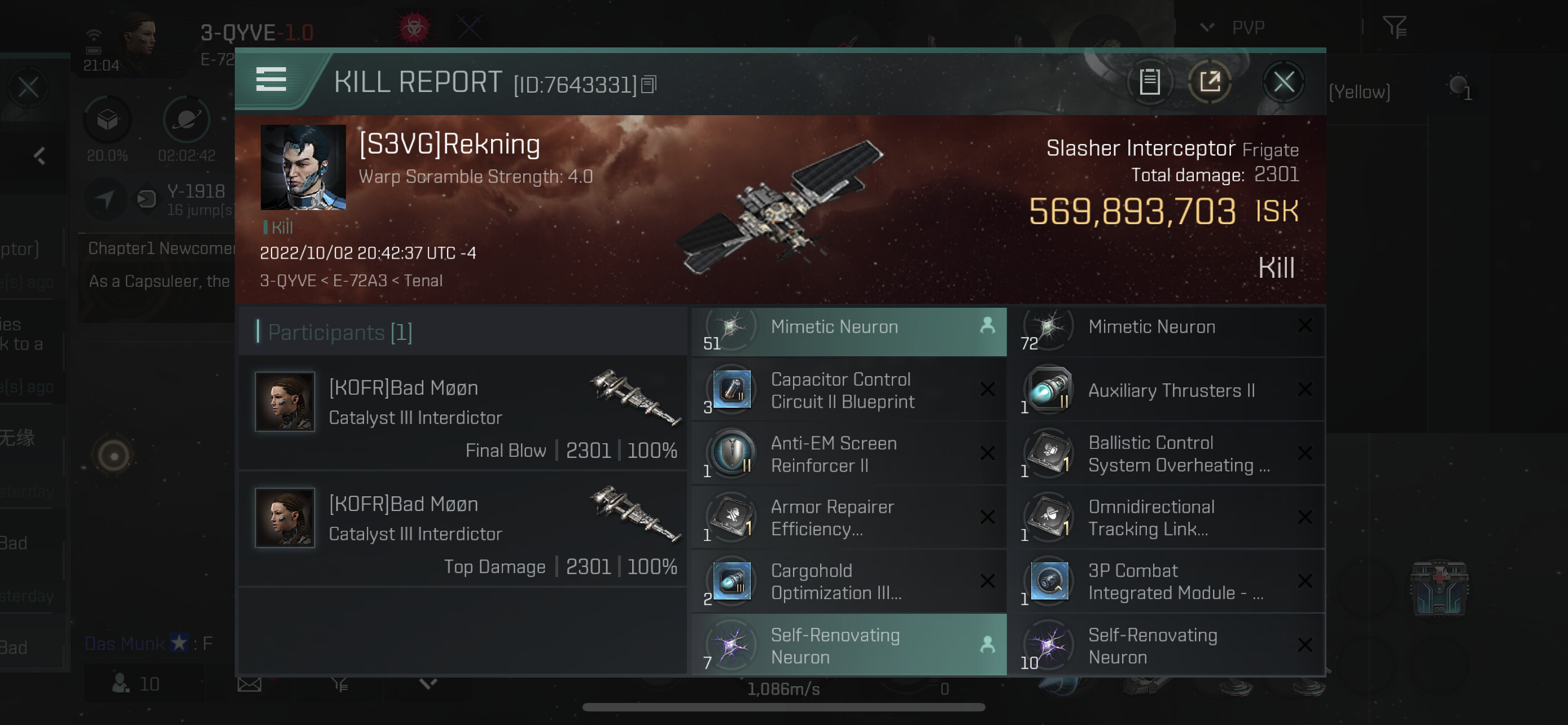
Task: Close the kill report window
Action: pyautogui.click(x=1284, y=81)
